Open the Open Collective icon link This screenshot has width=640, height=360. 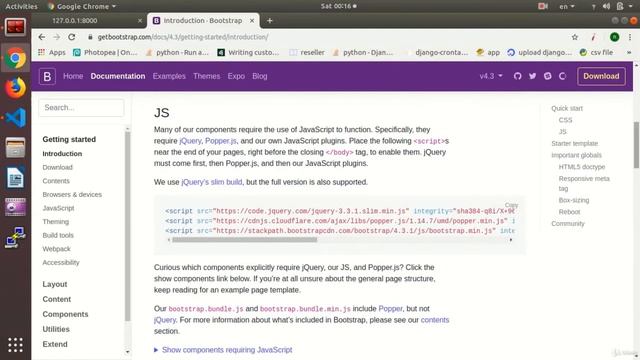(562, 76)
